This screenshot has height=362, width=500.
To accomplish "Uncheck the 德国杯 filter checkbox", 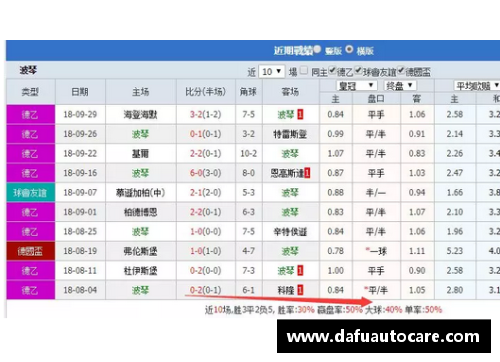I will pos(401,70).
